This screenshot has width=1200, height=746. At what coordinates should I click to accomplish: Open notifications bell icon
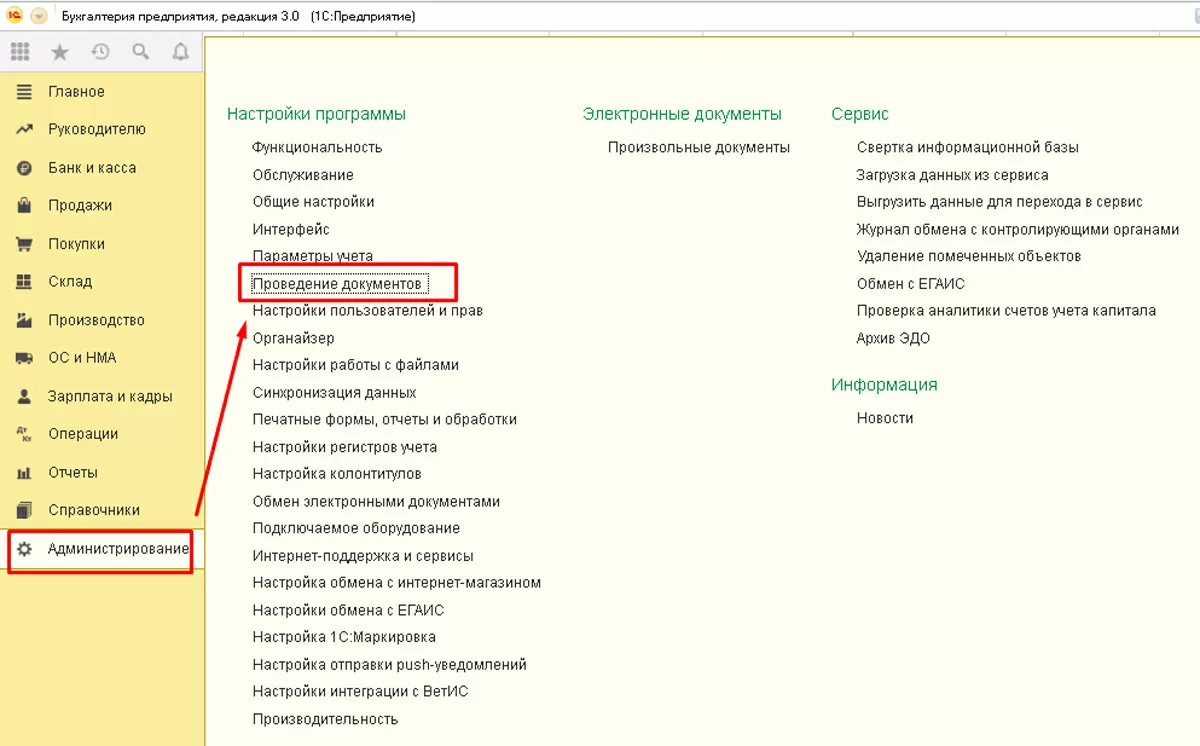click(181, 52)
